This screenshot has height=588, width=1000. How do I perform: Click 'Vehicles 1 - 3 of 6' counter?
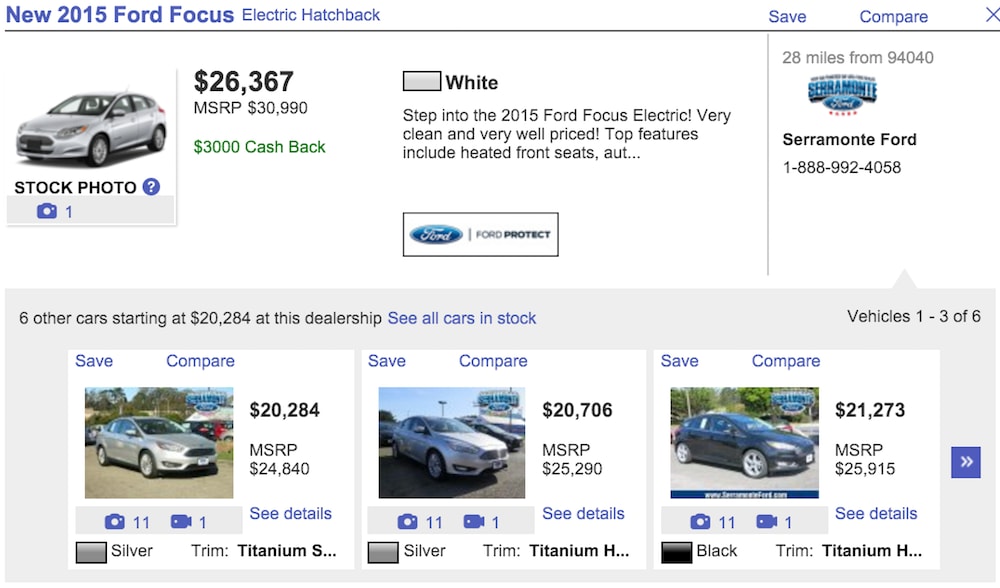[914, 316]
